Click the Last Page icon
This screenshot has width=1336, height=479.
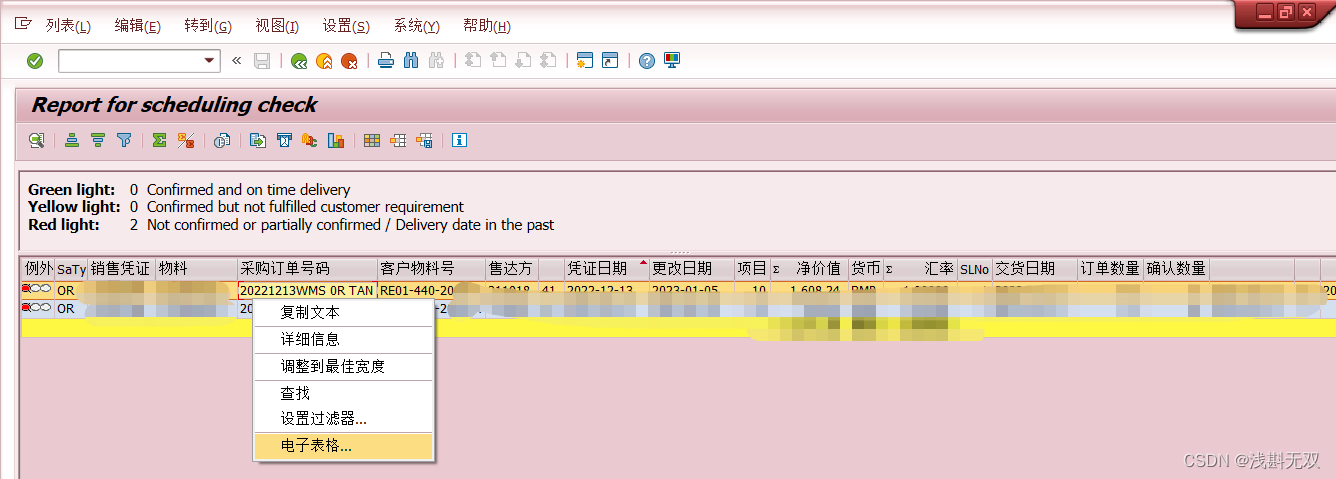click(547, 61)
